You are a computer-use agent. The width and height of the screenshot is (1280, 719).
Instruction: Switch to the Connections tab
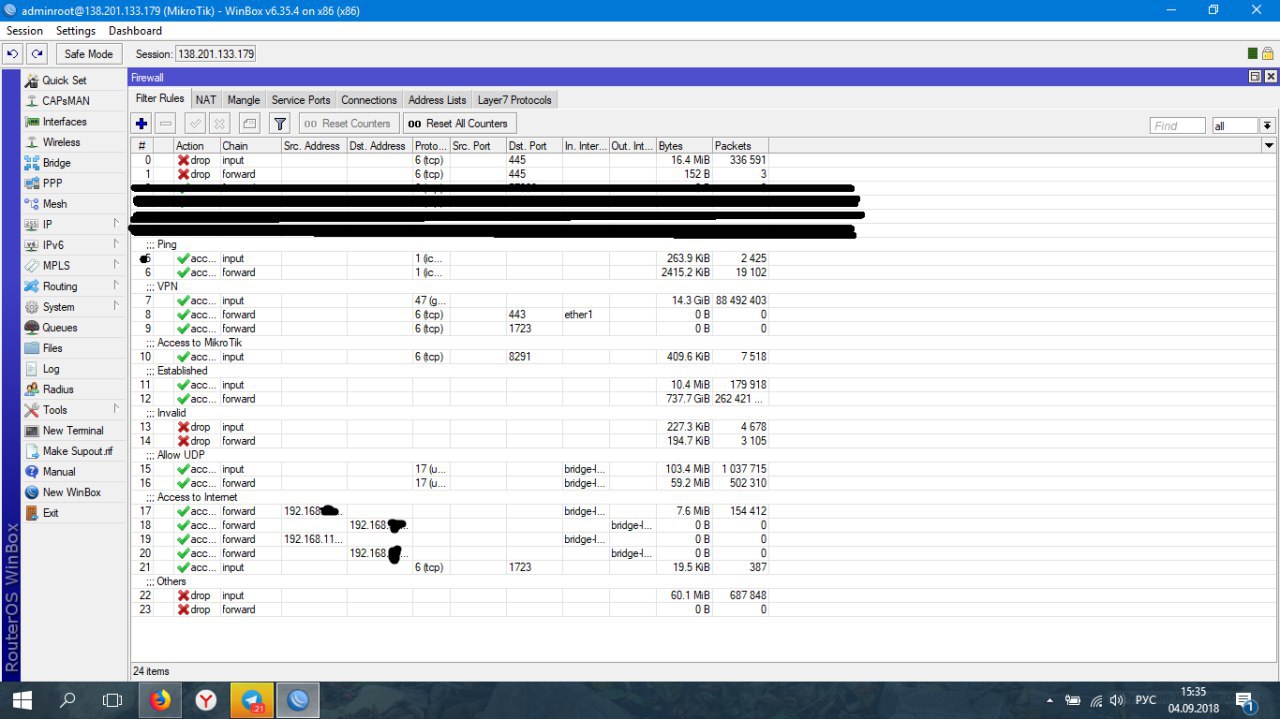tap(369, 100)
